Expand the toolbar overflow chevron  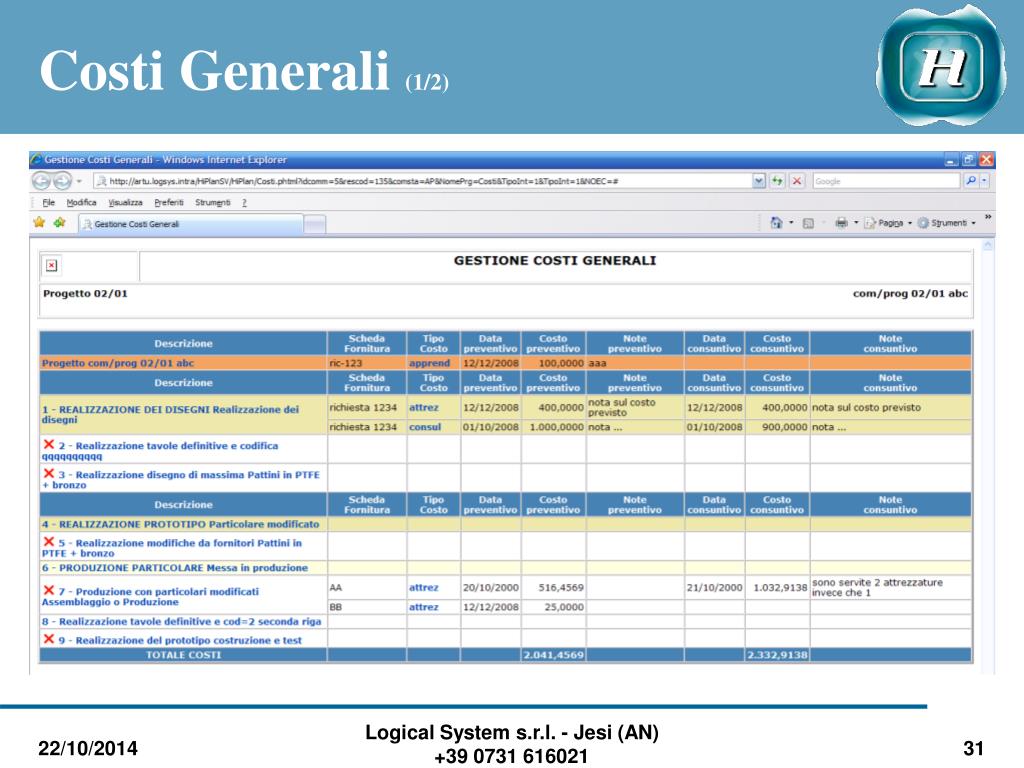[987, 217]
